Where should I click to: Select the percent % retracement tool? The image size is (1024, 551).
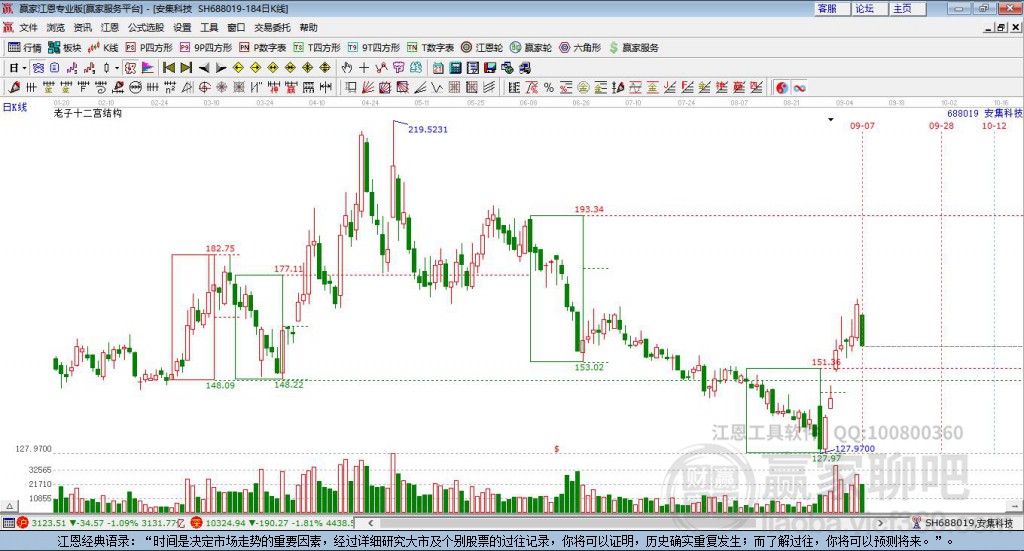coord(549,87)
